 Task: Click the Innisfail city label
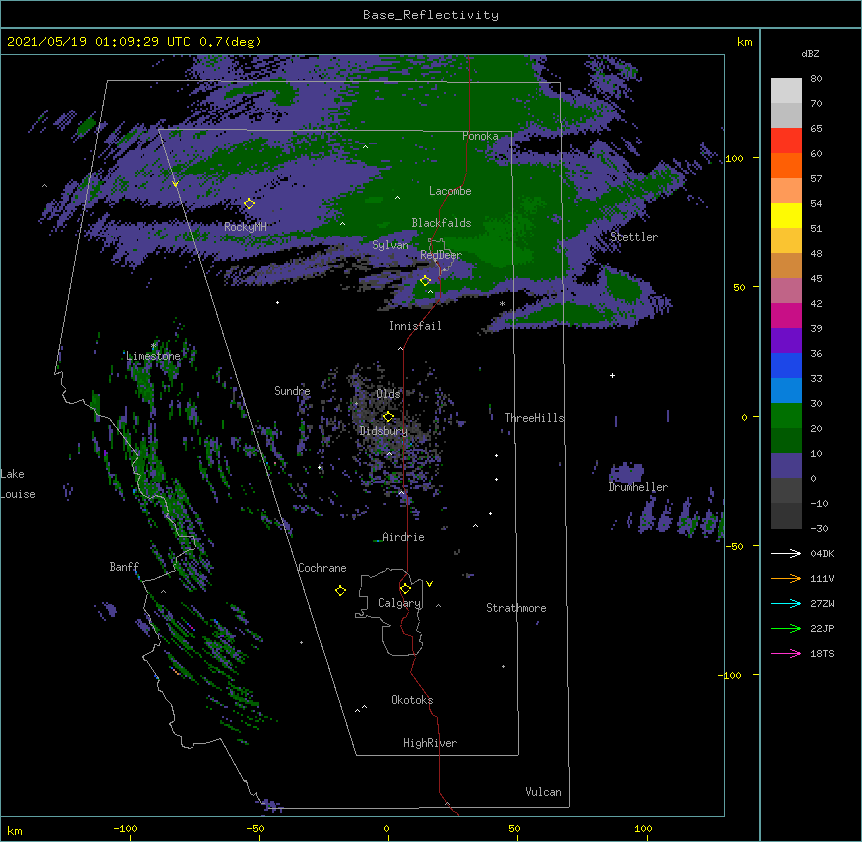[x=415, y=326]
